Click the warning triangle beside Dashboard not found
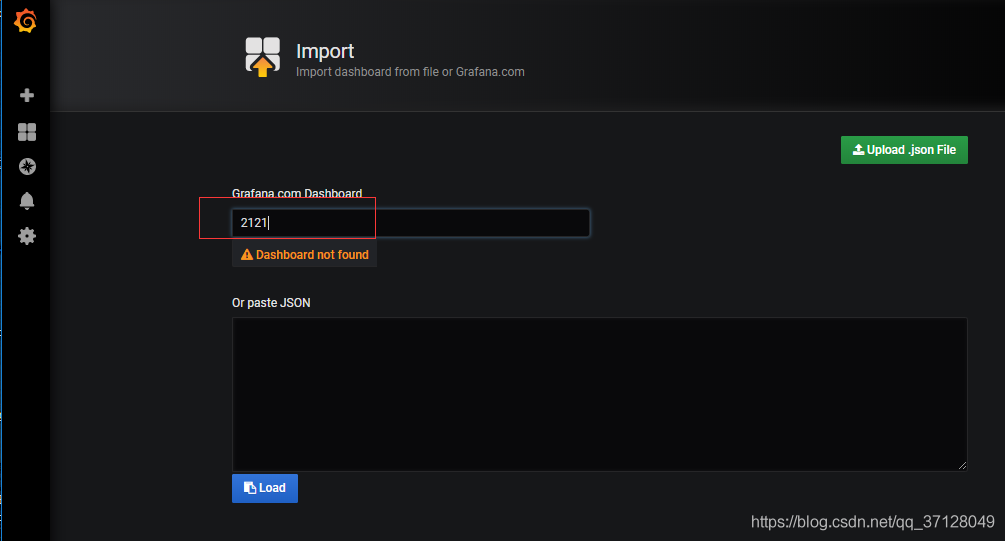 (247, 255)
